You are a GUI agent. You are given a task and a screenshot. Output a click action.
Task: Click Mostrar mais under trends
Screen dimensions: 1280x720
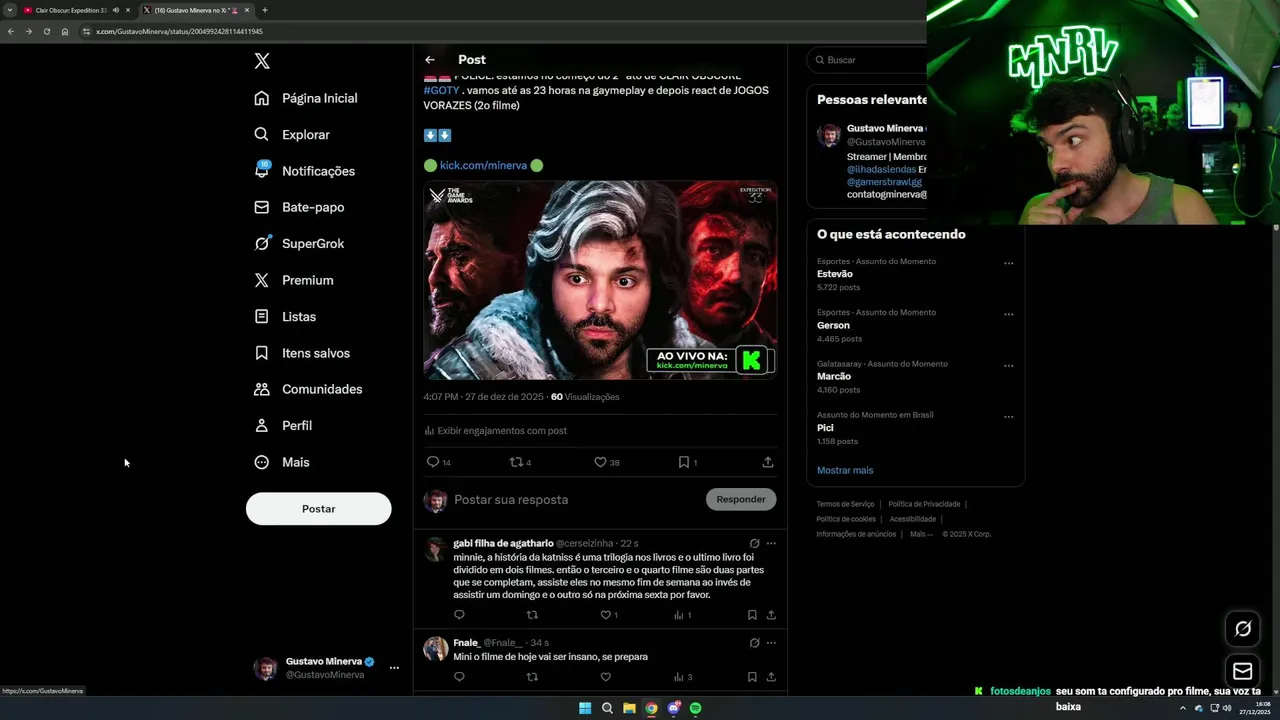coord(845,470)
